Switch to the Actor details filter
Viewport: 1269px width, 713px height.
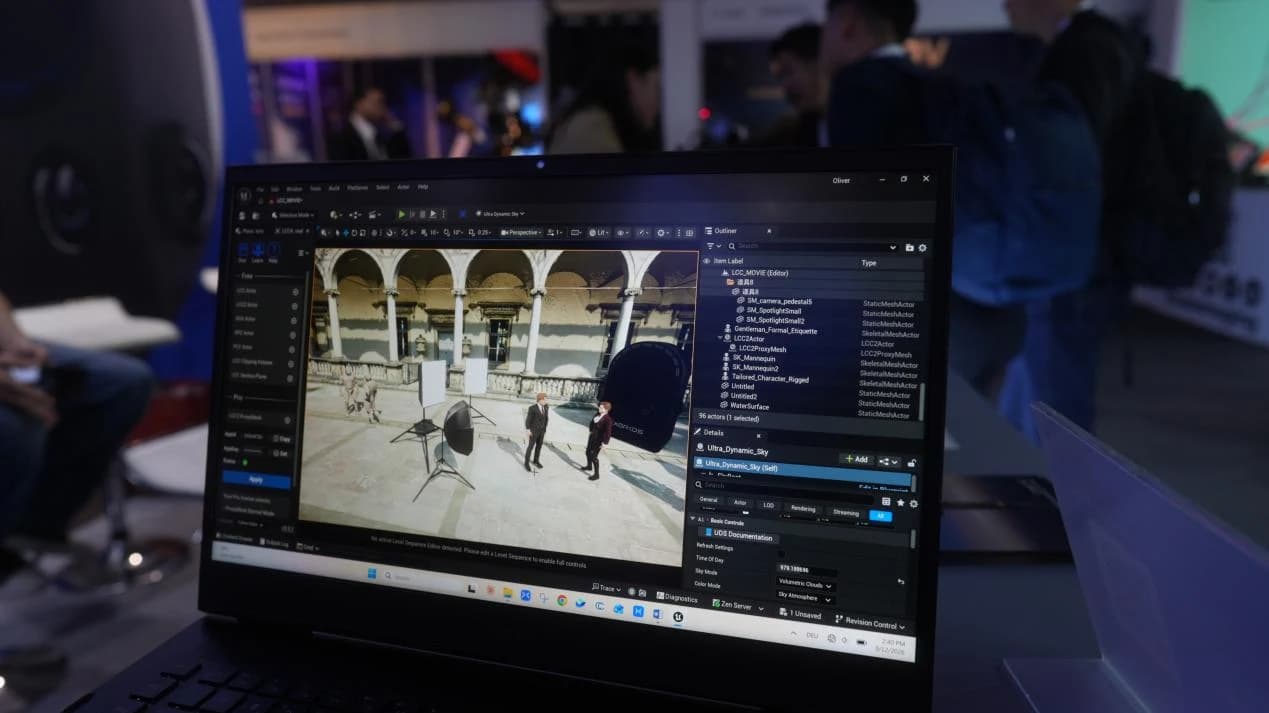(740, 502)
